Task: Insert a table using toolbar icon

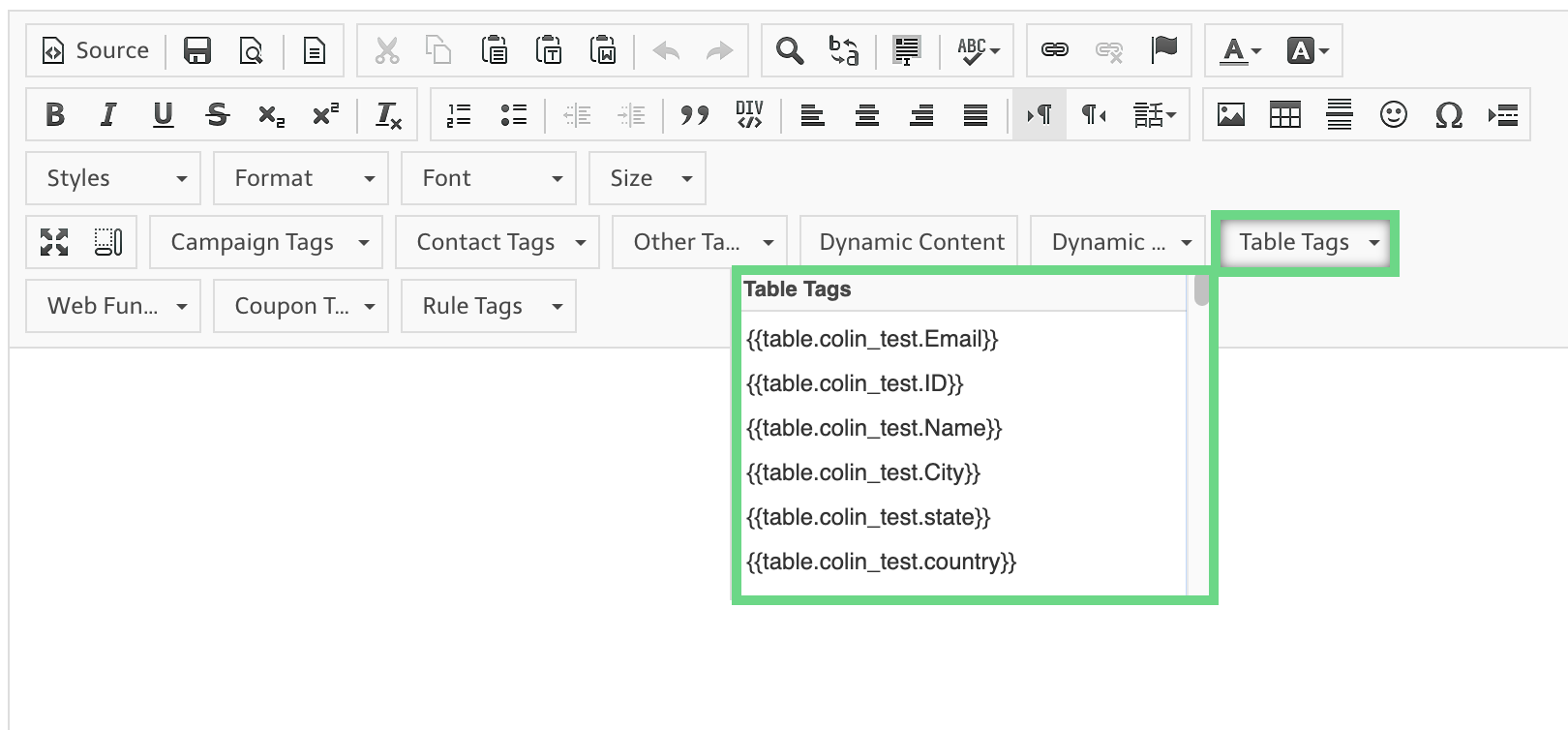Action: (x=1285, y=115)
